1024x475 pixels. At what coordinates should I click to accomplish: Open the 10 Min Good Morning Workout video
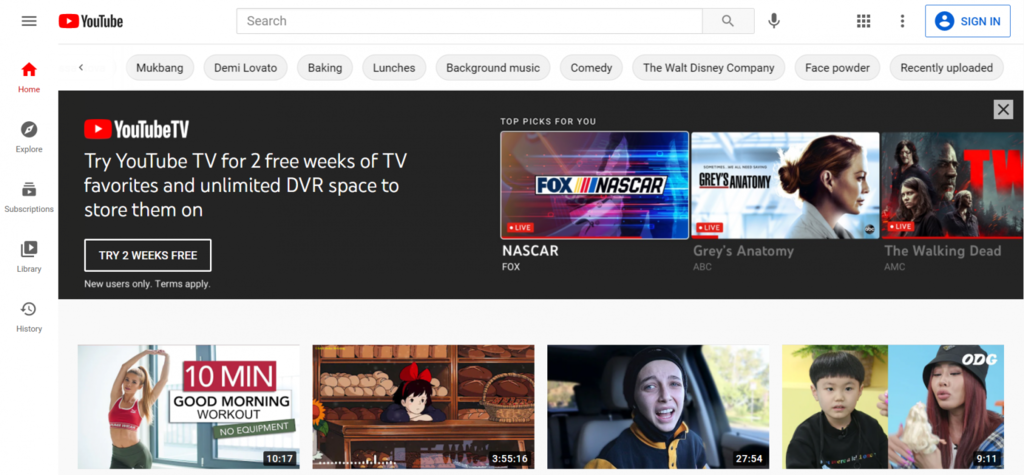pyautogui.click(x=189, y=406)
